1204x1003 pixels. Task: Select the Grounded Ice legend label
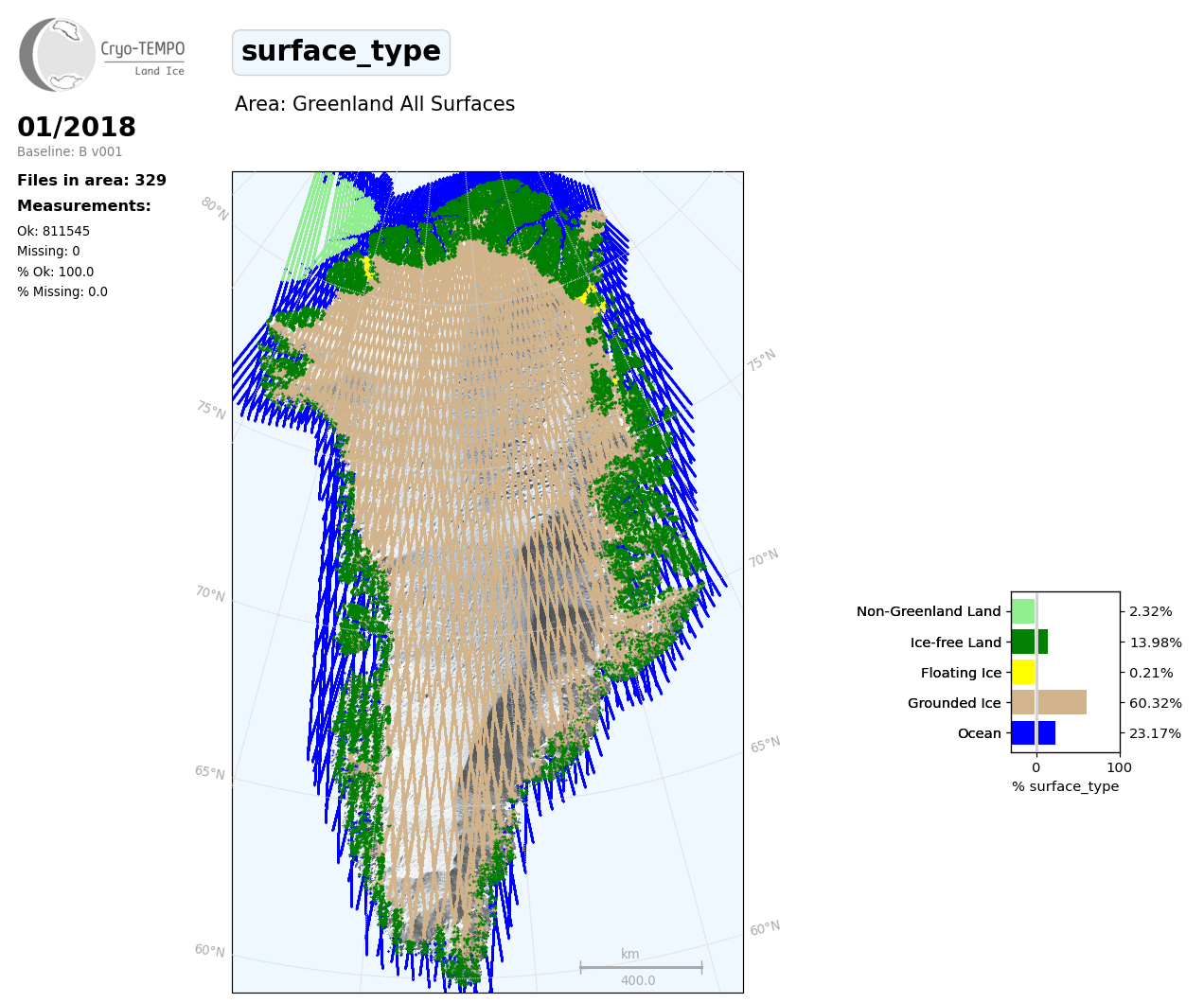953,703
